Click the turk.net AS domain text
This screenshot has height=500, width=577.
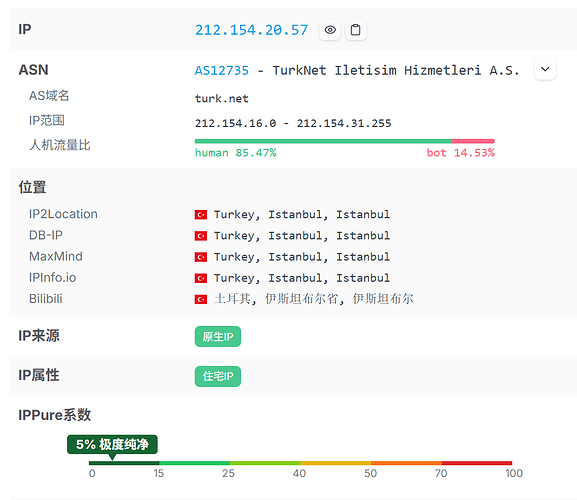coord(222,99)
